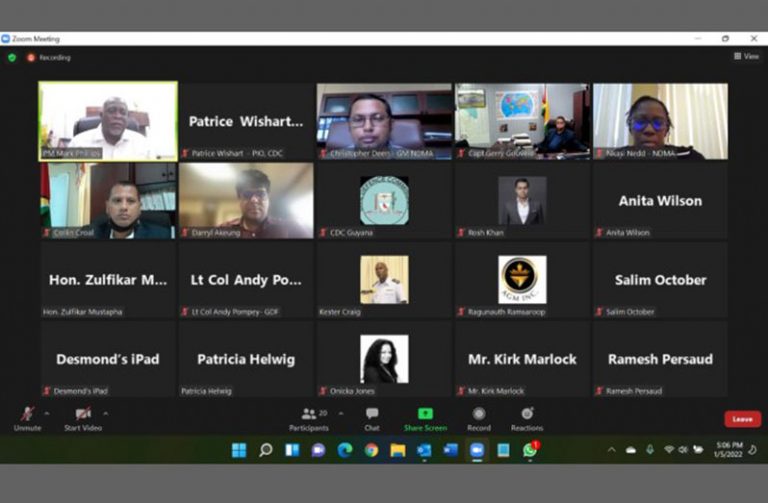Open Outlook from the taskbar
The height and width of the screenshot is (503, 768).
(424, 450)
